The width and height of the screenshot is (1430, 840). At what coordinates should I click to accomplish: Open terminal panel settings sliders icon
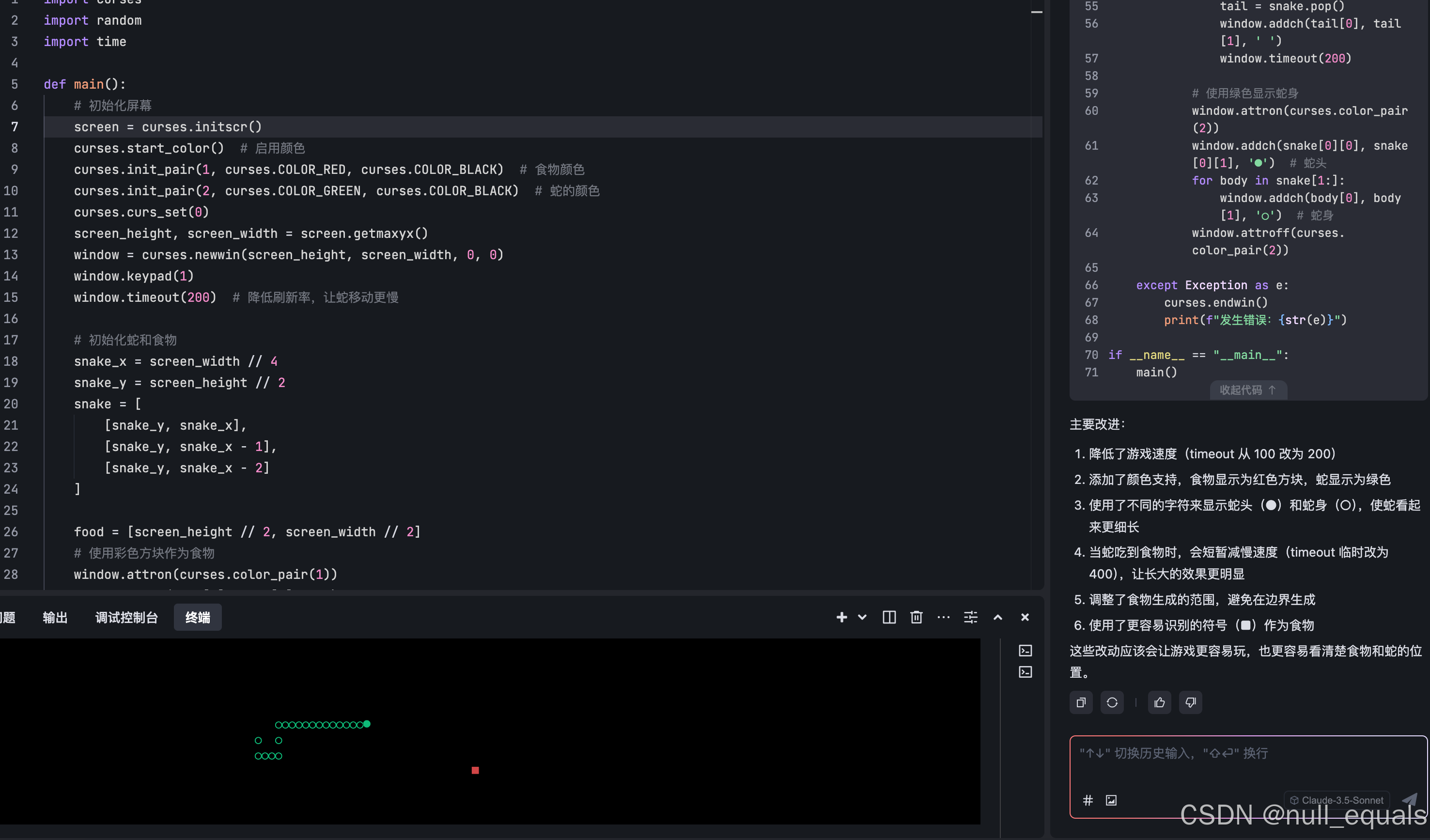tap(971, 617)
